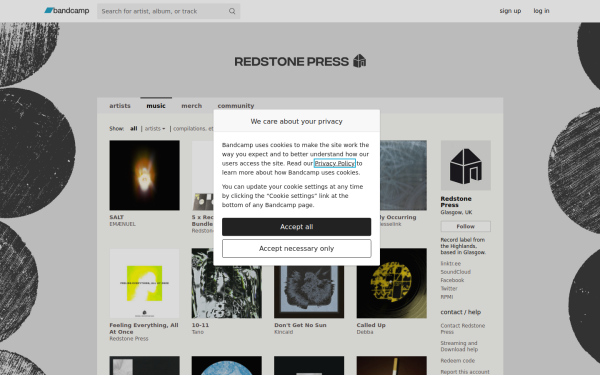Viewport: 600px width, 375px height.
Task: Open Streaming and Download help
Action: click(x=459, y=346)
